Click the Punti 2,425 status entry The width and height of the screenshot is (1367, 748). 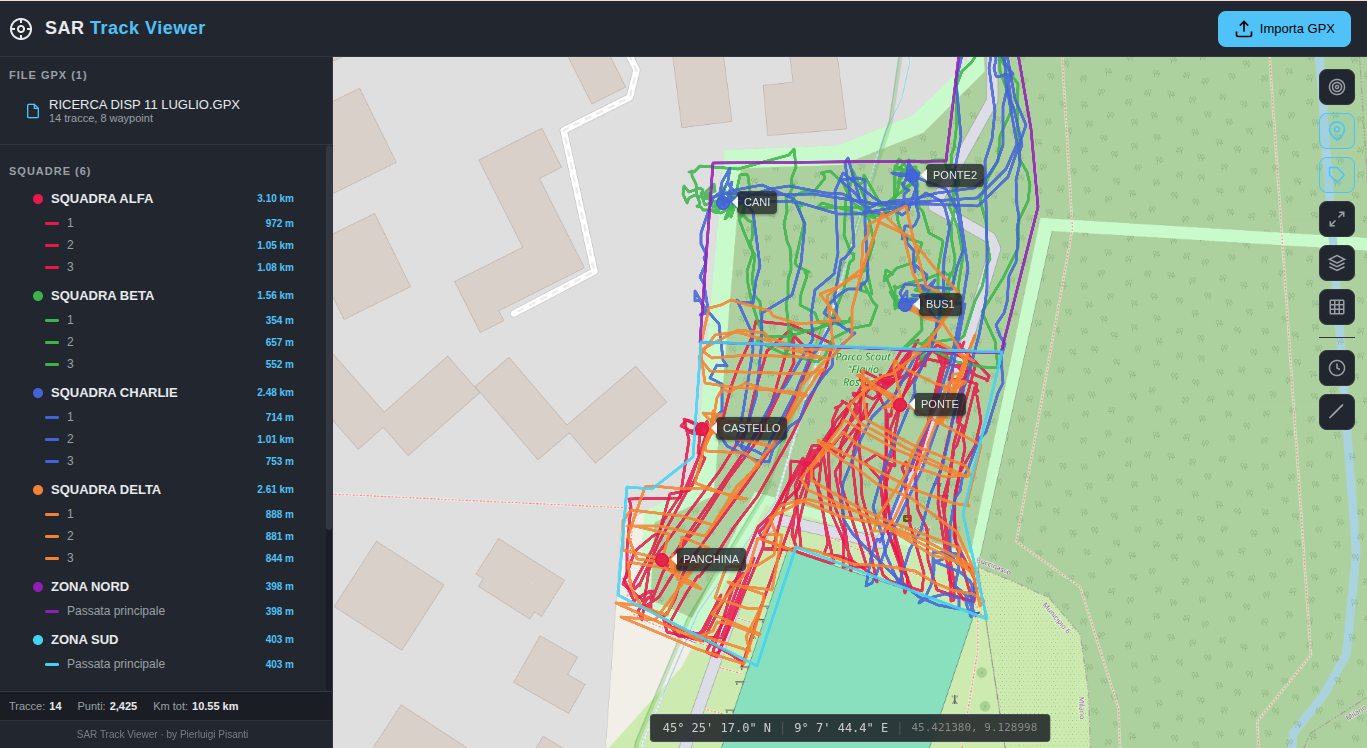[x=107, y=706]
